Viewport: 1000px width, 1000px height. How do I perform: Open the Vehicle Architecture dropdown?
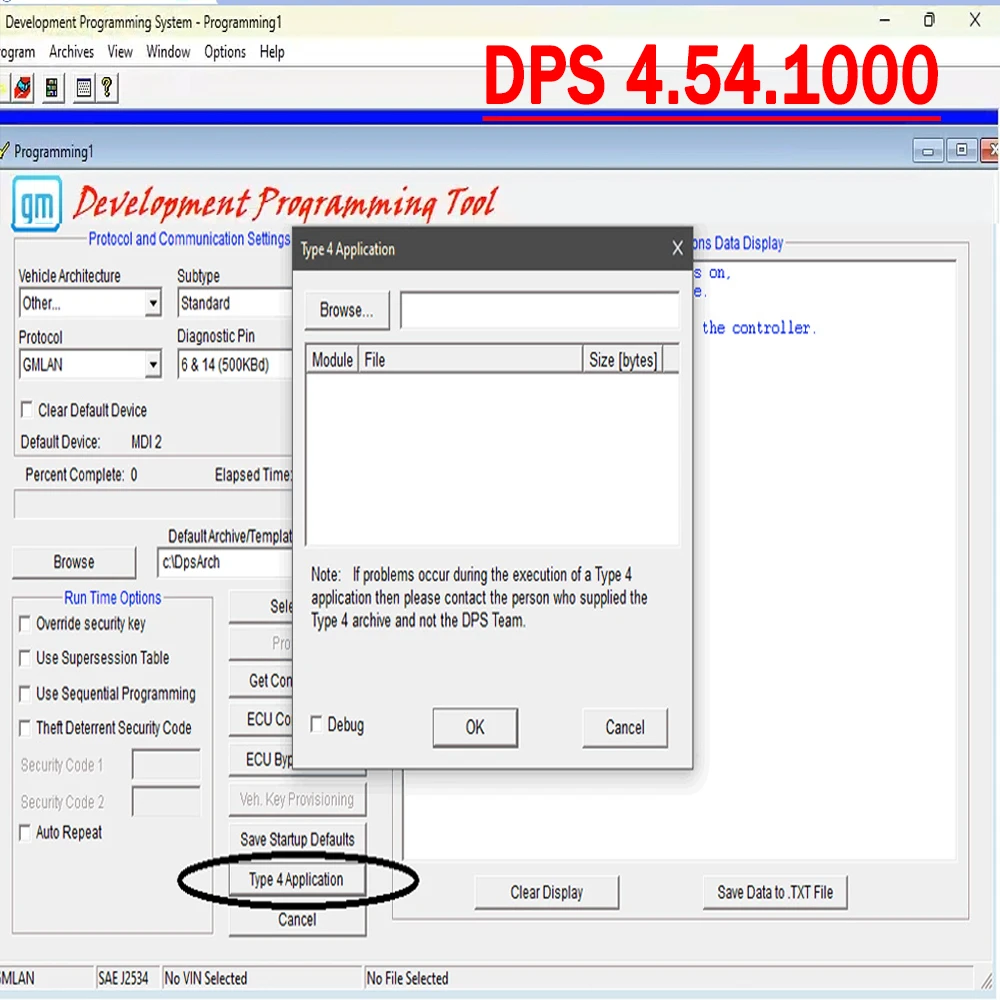[154, 303]
